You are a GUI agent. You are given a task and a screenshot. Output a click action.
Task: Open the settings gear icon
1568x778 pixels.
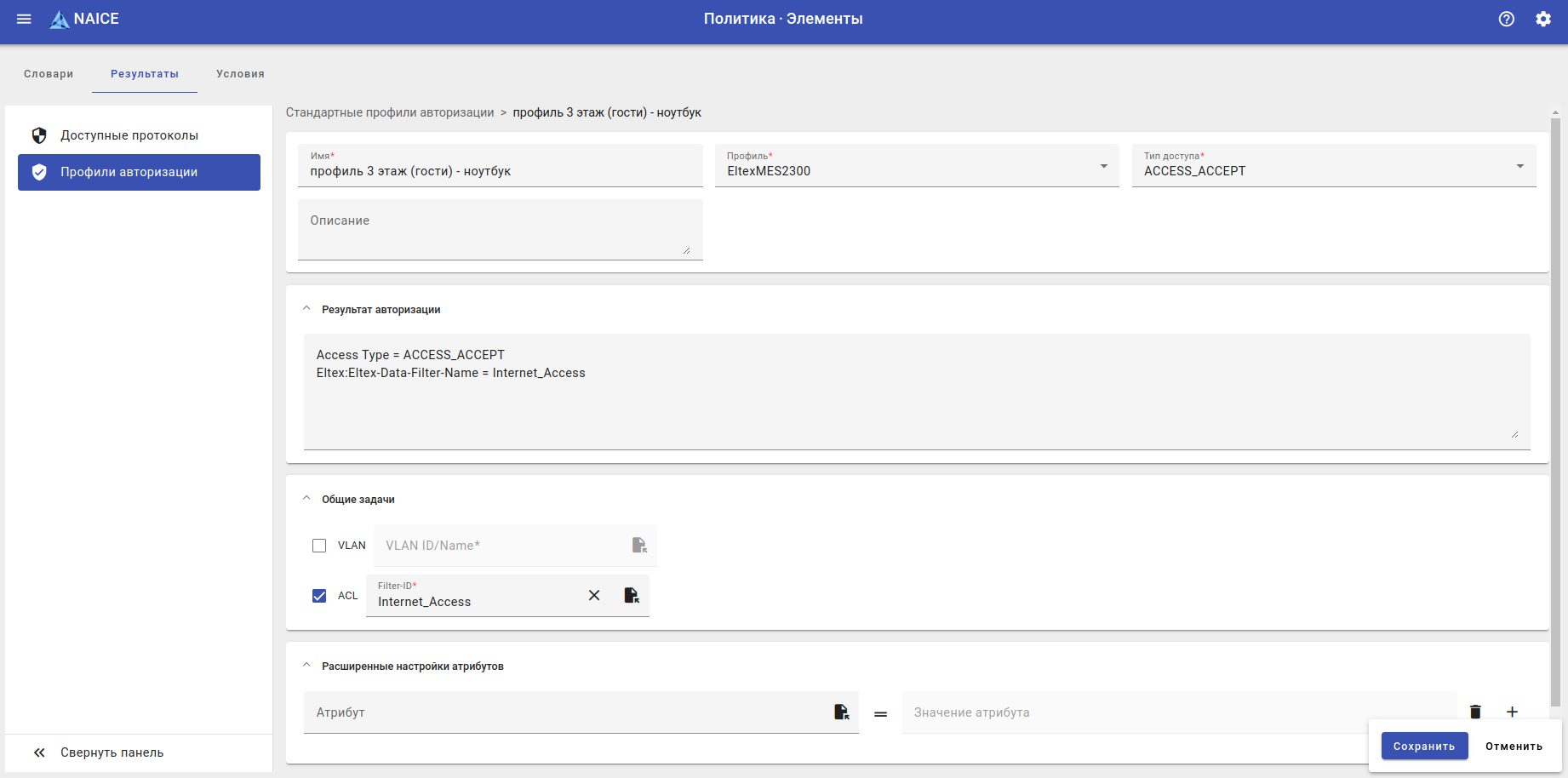pyautogui.click(x=1543, y=19)
